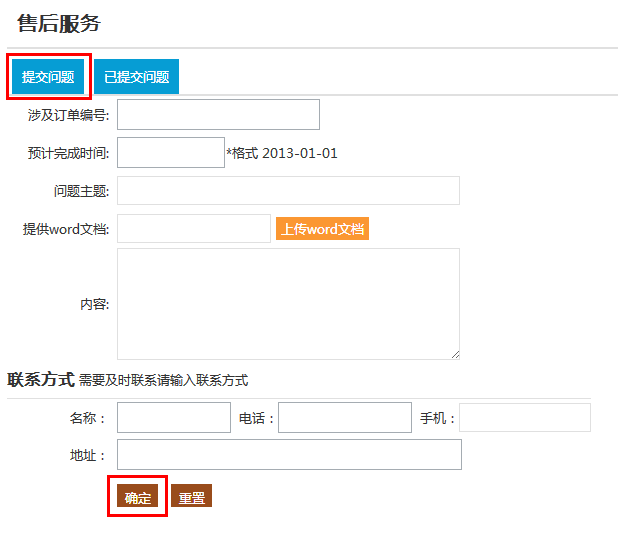The image size is (618, 537).
Task: Click the 提供word文档 file path field
Action: [x=193, y=229]
